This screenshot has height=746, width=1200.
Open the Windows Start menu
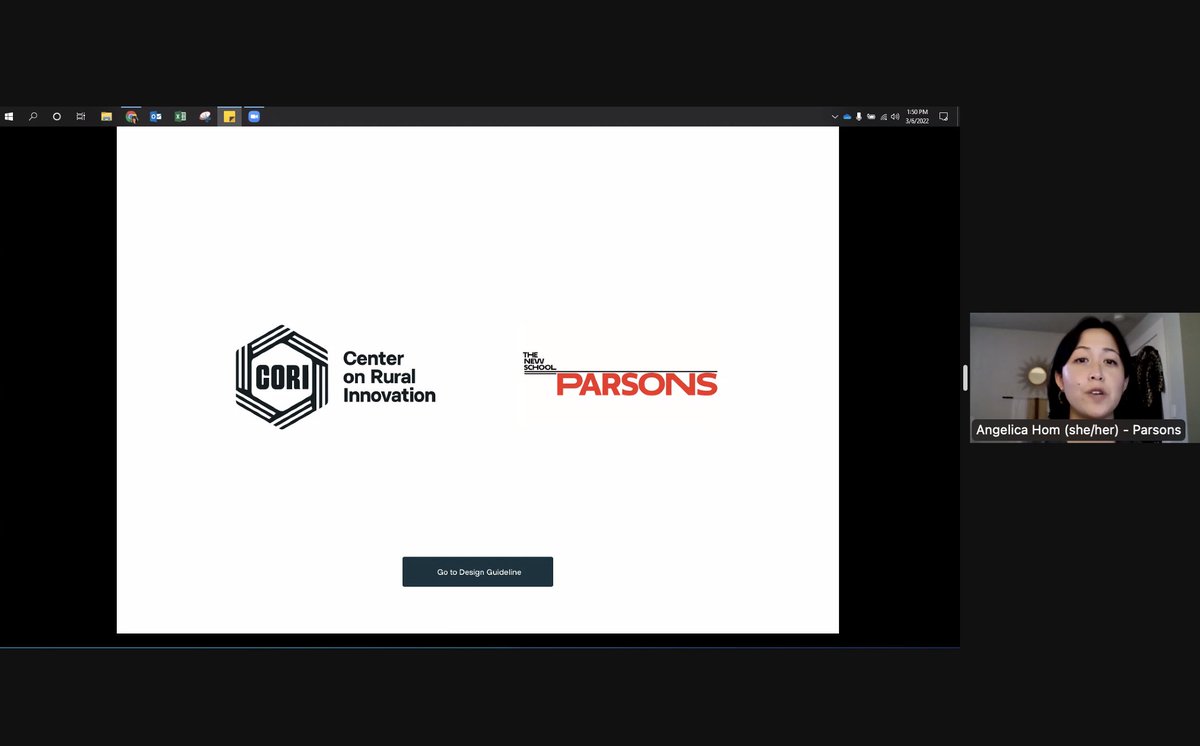point(9,117)
